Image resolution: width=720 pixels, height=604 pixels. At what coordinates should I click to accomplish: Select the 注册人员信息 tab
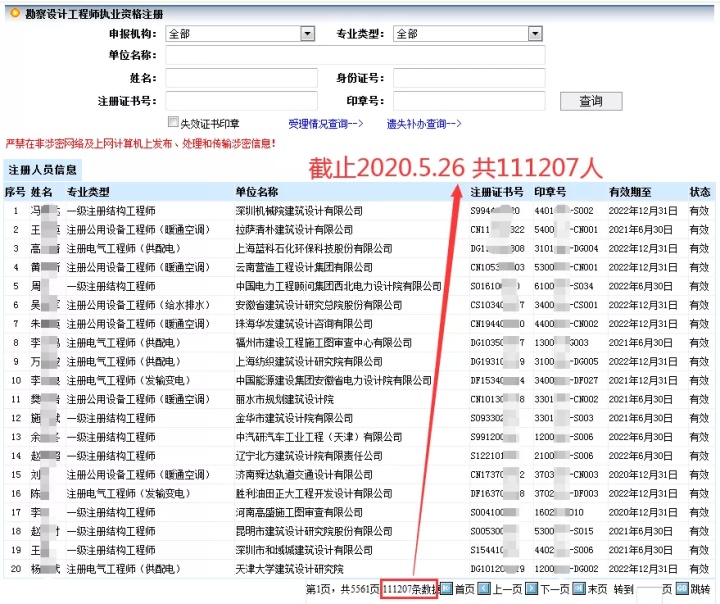42,170
